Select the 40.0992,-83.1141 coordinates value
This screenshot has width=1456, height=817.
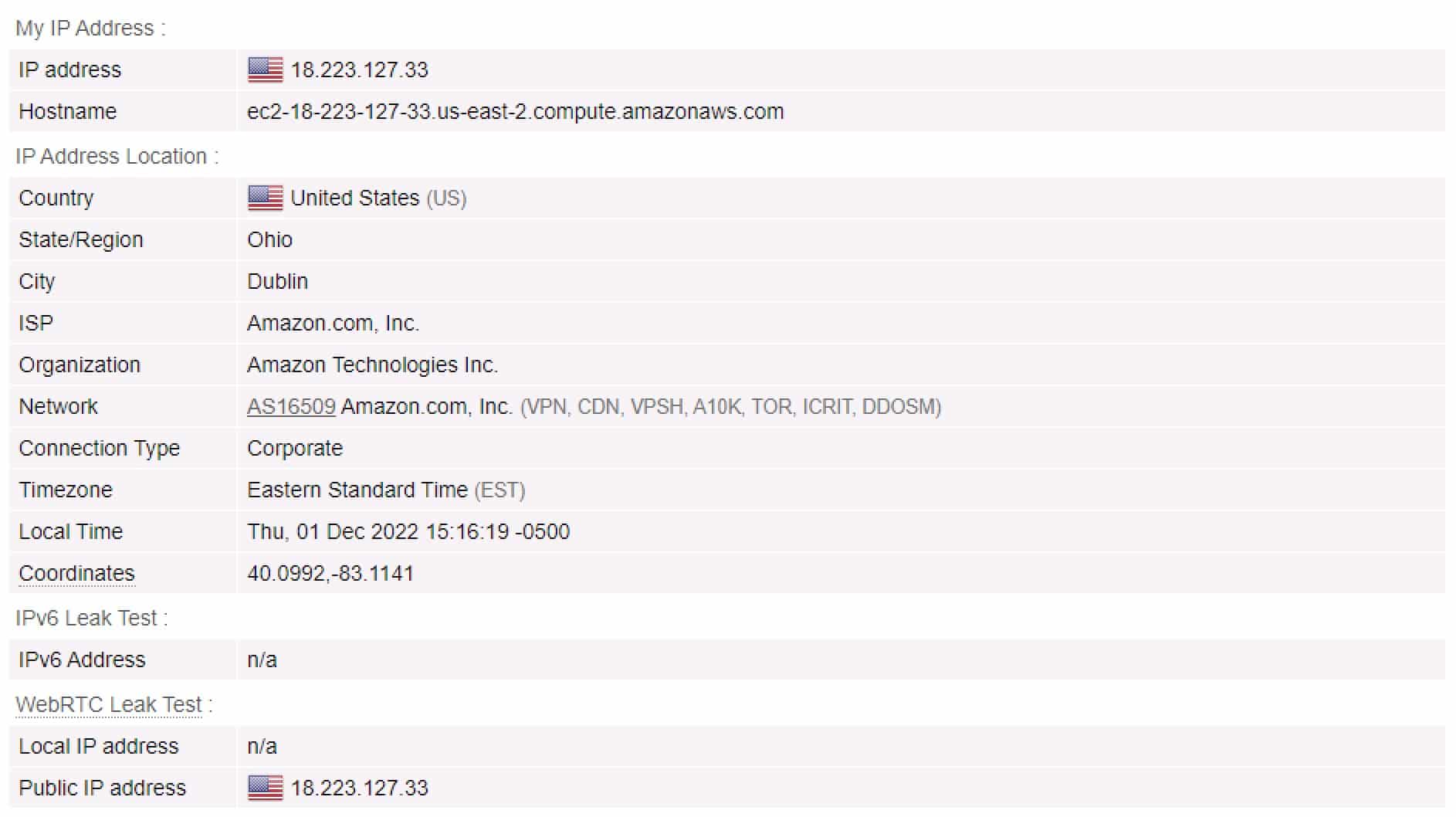click(330, 574)
